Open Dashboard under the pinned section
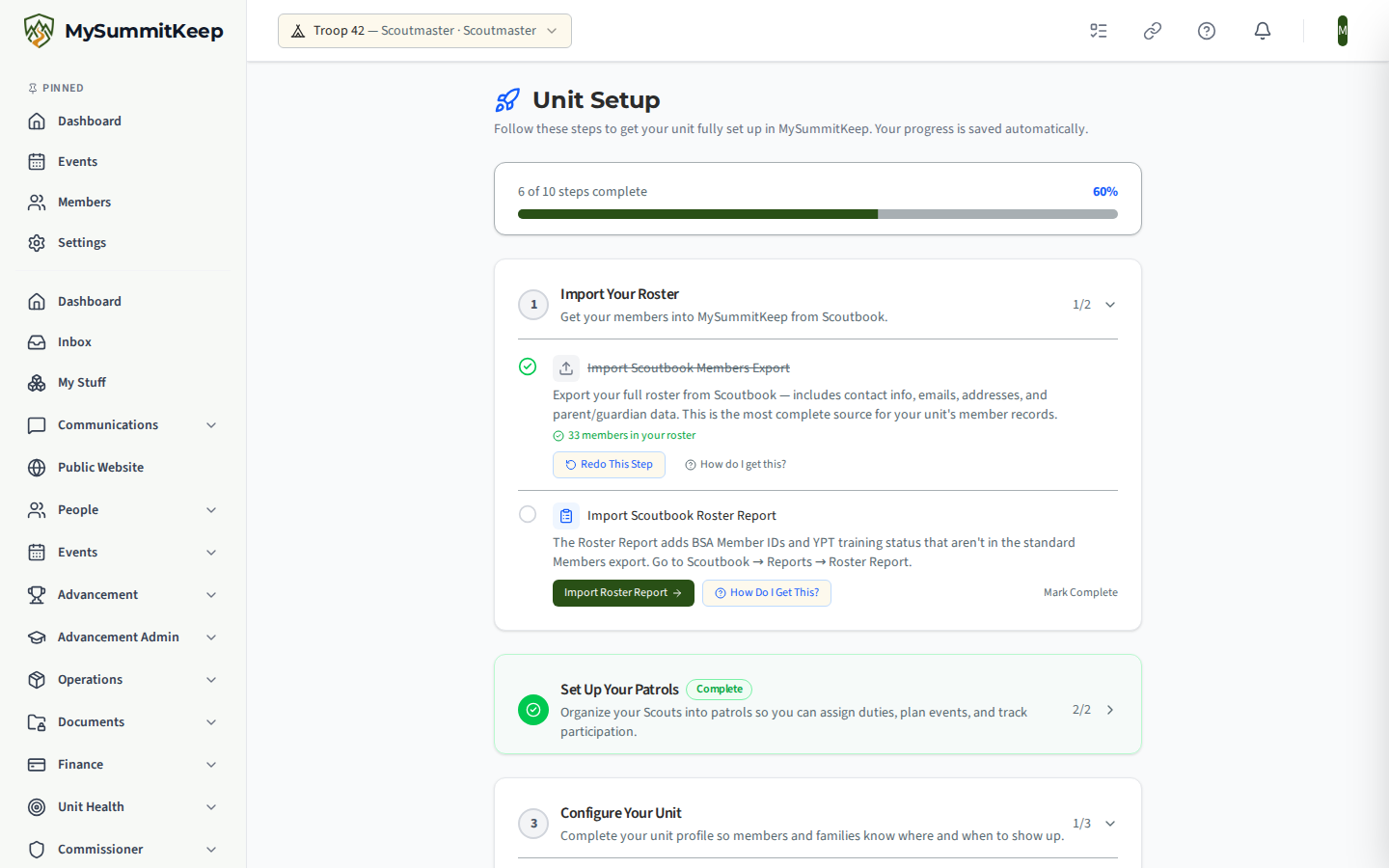Image resolution: width=1389 pixels, height=868 pixels. click(123, 122)
